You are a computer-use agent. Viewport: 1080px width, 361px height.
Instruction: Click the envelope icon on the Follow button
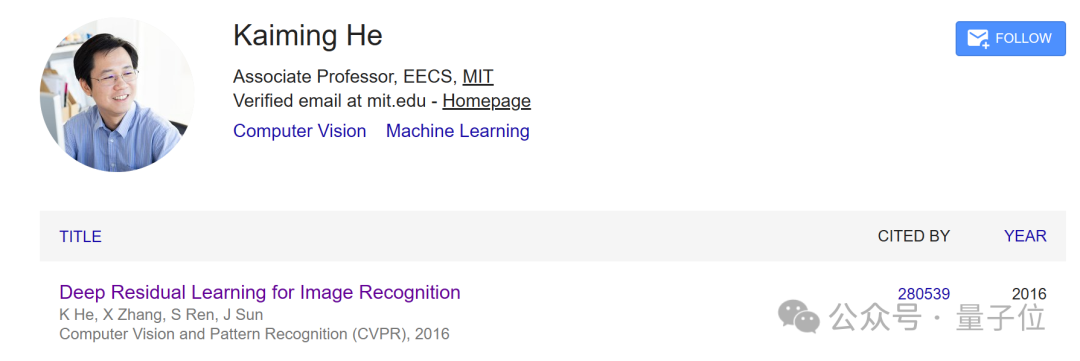coord(978,39)
